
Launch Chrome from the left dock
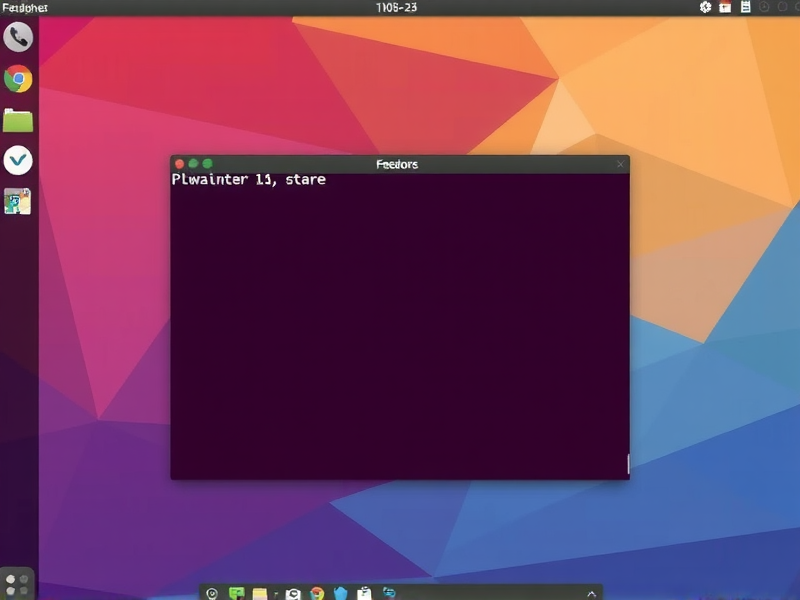(18, 79)
